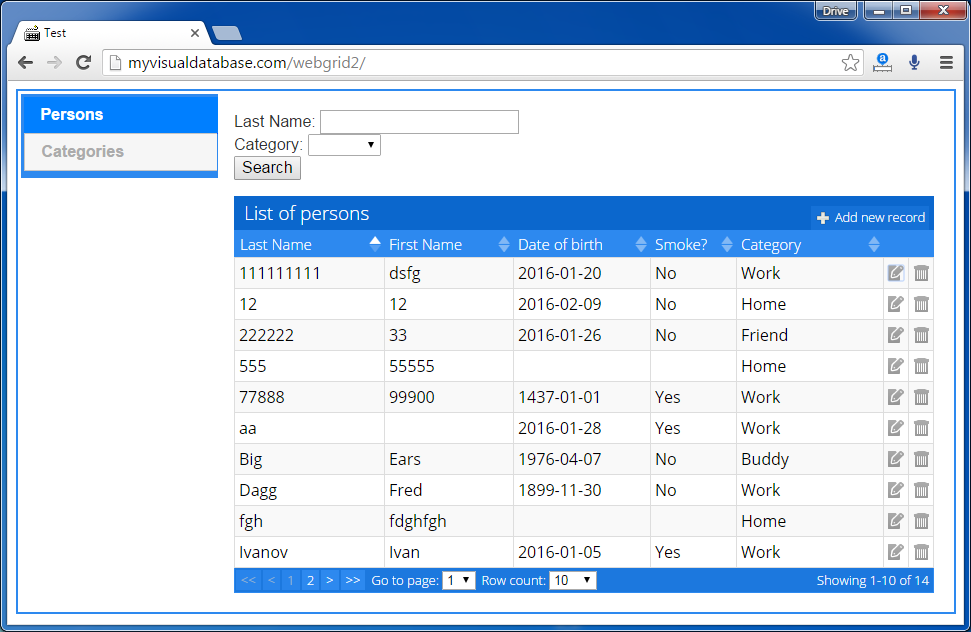
Task: Delete the 222222 Friend record
Action: 921,335
